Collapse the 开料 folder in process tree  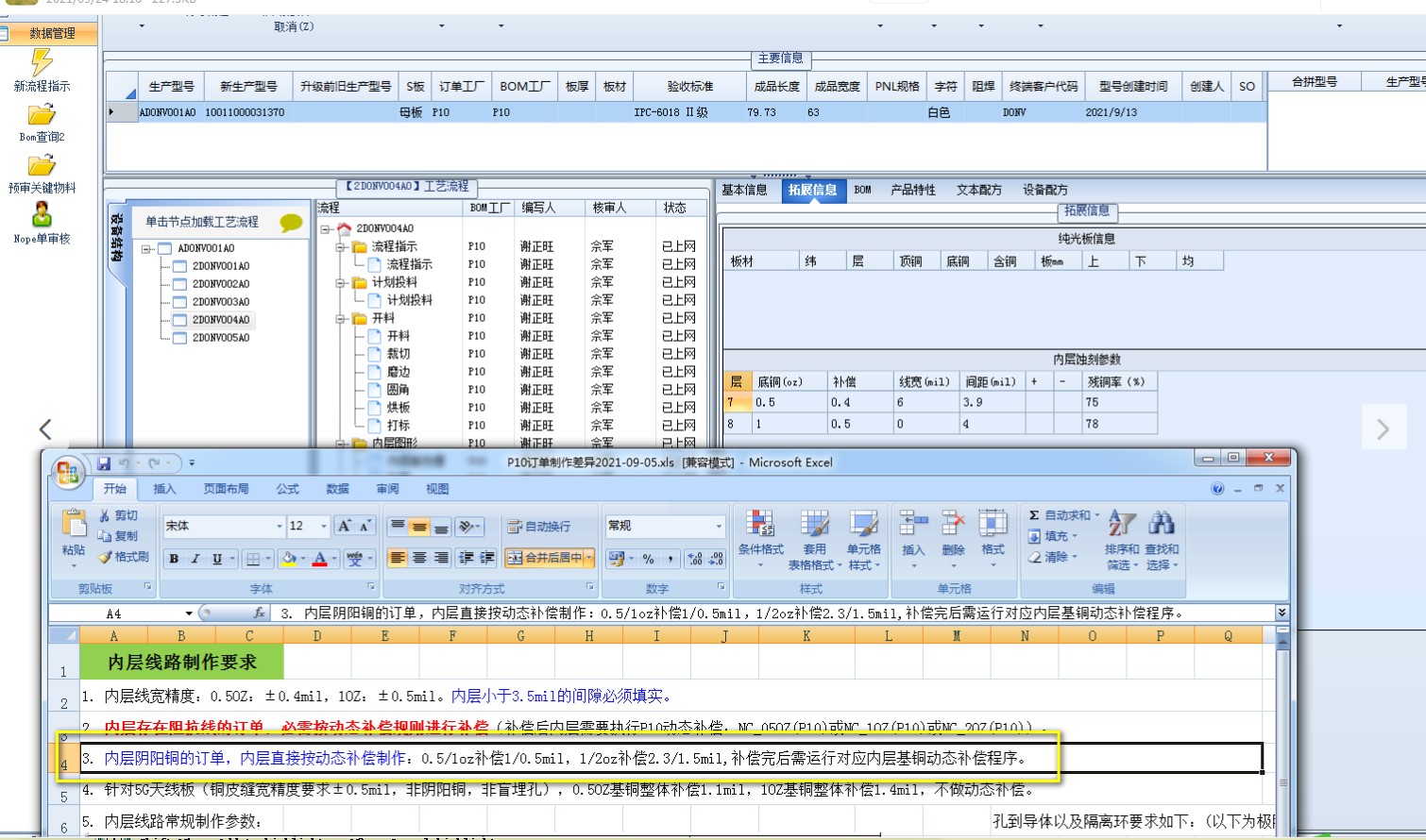pyautogui.click(x=341, y=319)
